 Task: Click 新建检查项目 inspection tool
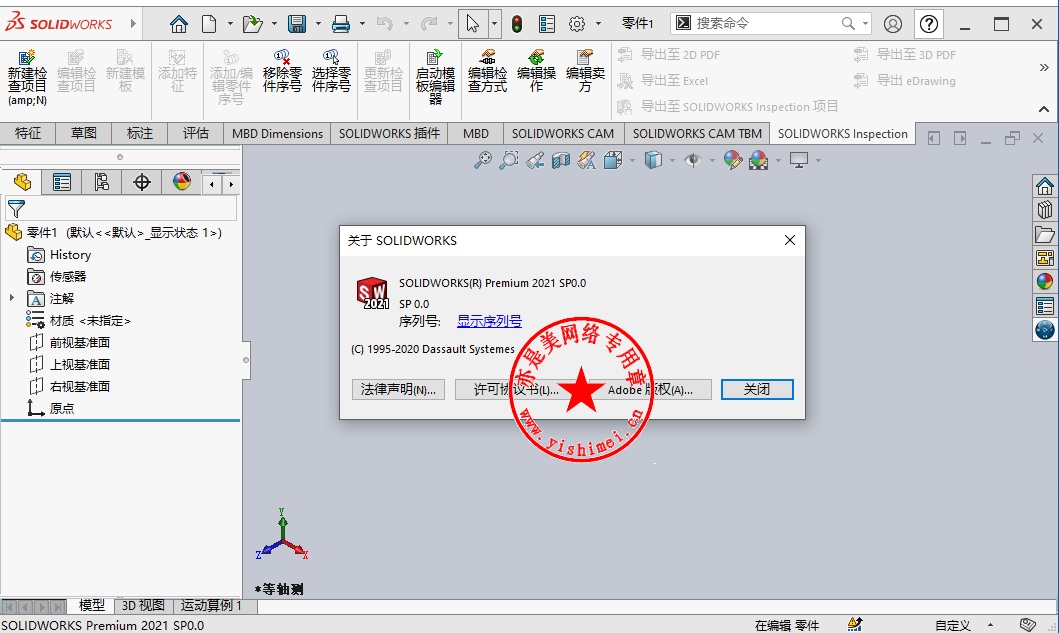28,77
